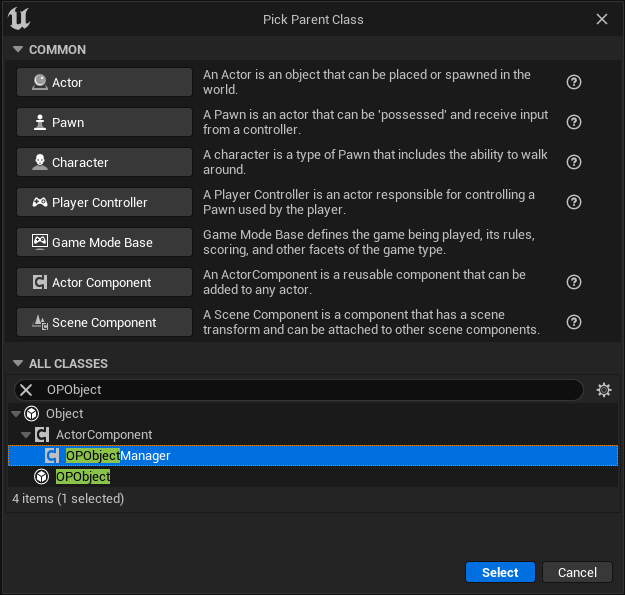Open help for Player Controller class
The height and width of the screenshot is (595, 625).
(574, 202)
